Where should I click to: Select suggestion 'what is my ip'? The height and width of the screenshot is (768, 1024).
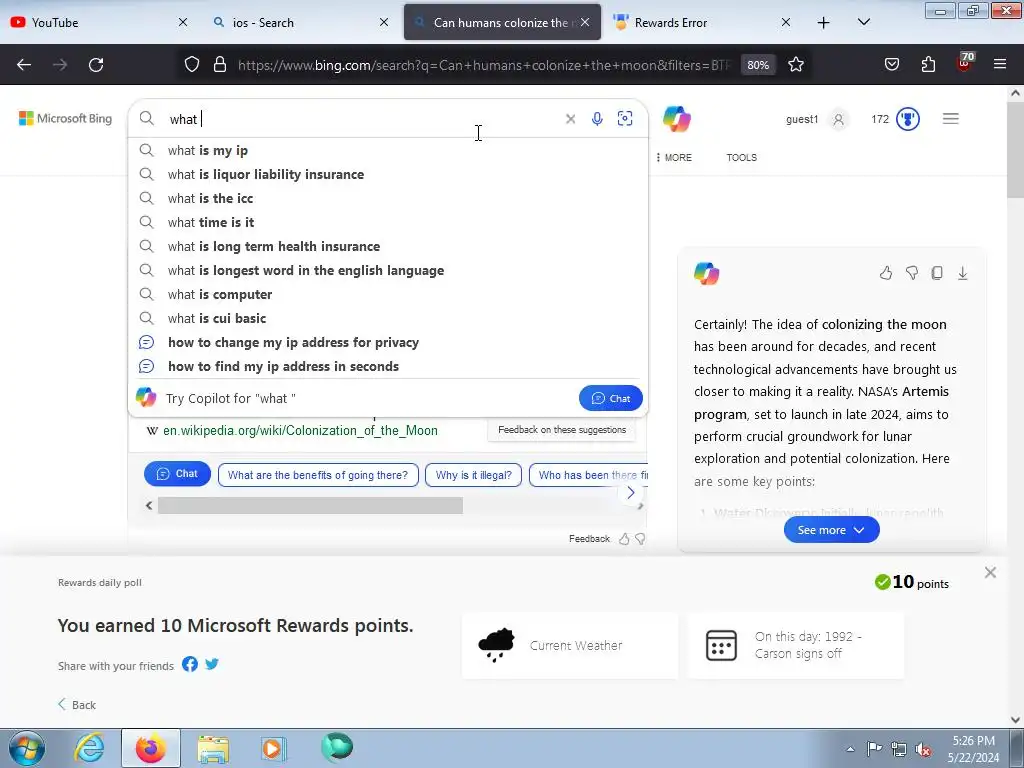(388, 150)
